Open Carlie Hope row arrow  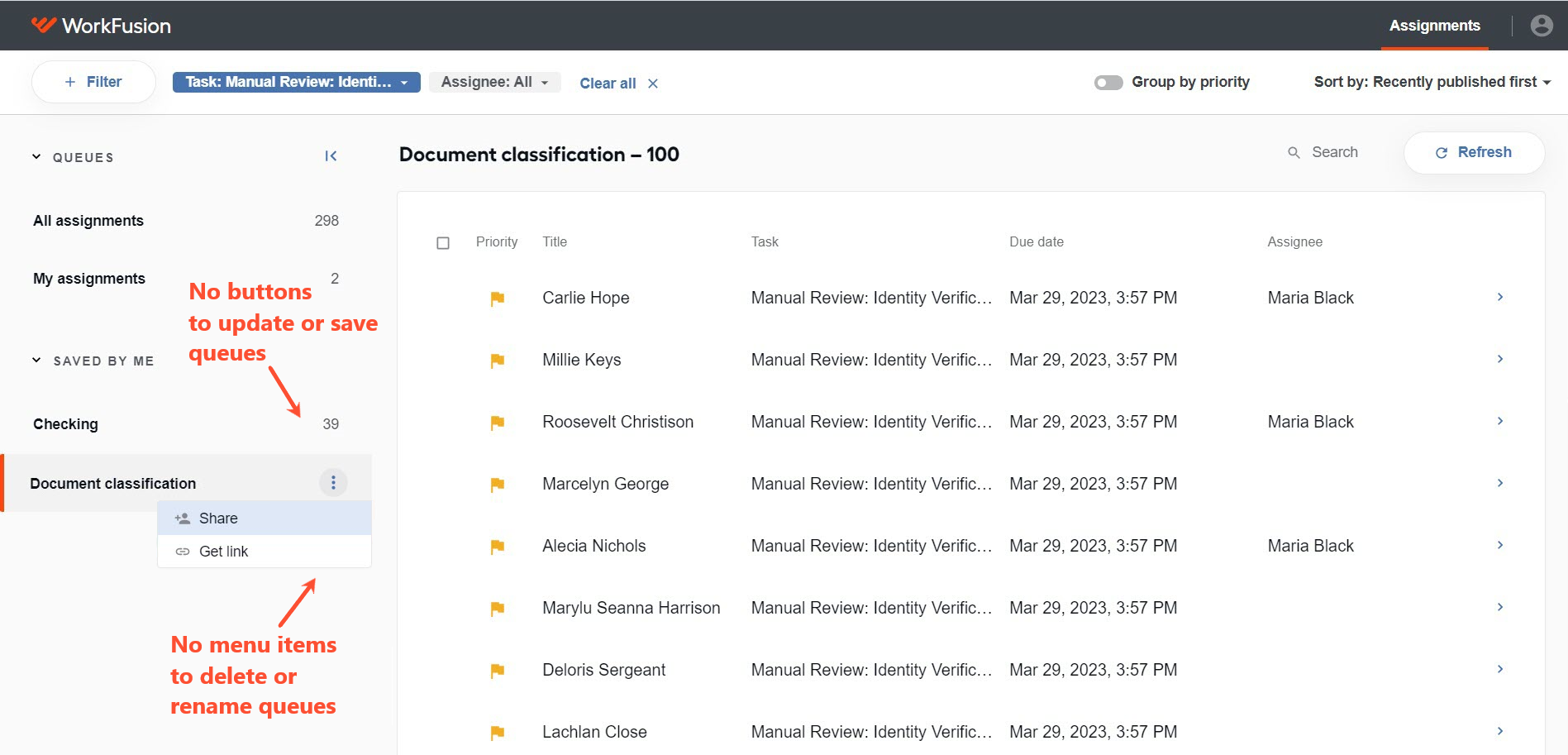coord(1500,297)
